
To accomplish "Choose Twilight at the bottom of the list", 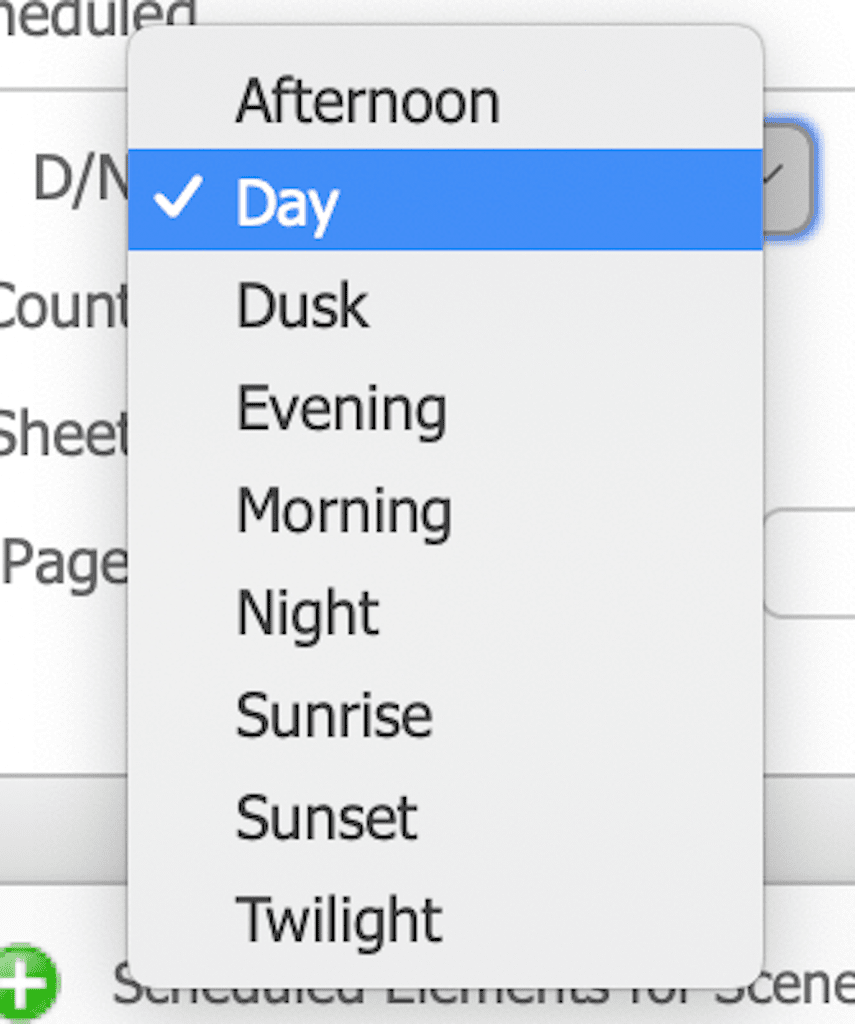I will (x=339, y=919).
